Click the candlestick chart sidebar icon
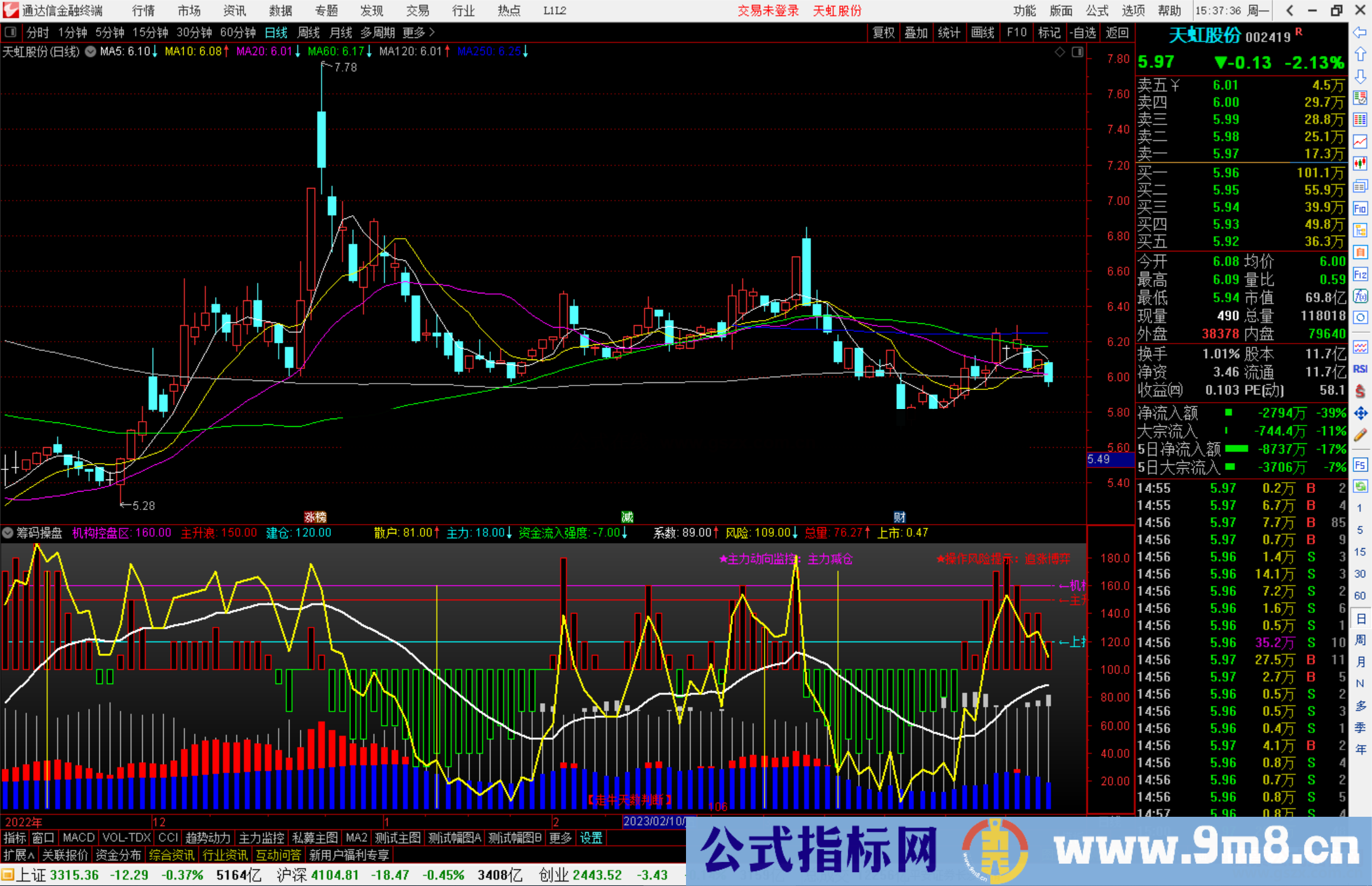 tap(1360, 163)
